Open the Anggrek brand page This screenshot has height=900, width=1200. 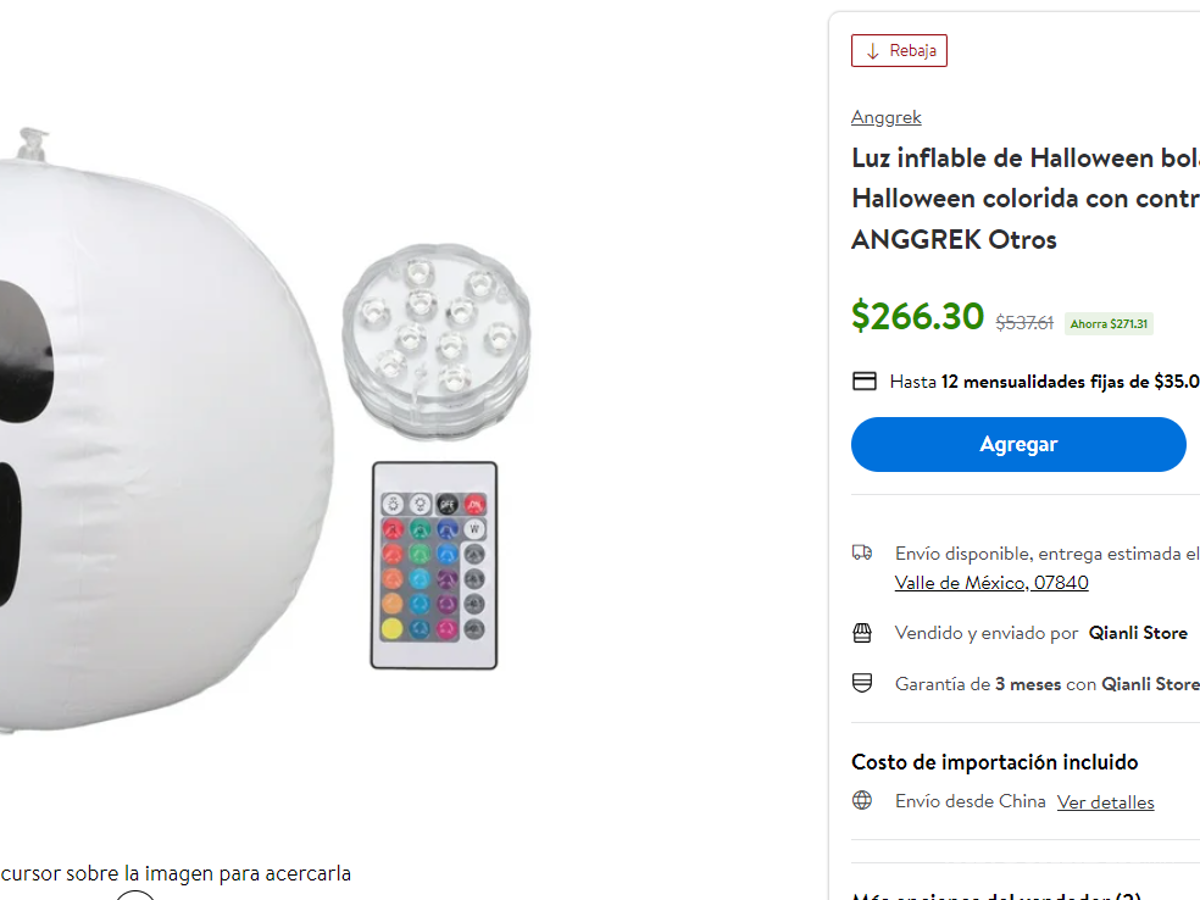point(886,117)
